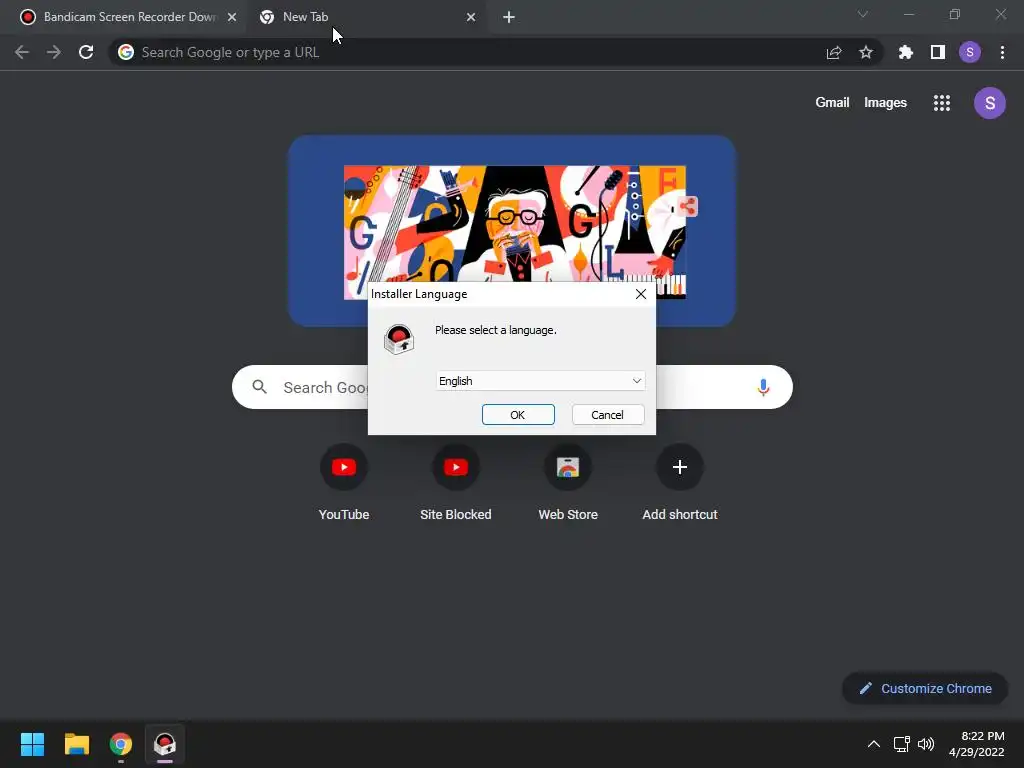
Task: Open Chrome profile S in toolbar
Action: click(x=970, y=52)
